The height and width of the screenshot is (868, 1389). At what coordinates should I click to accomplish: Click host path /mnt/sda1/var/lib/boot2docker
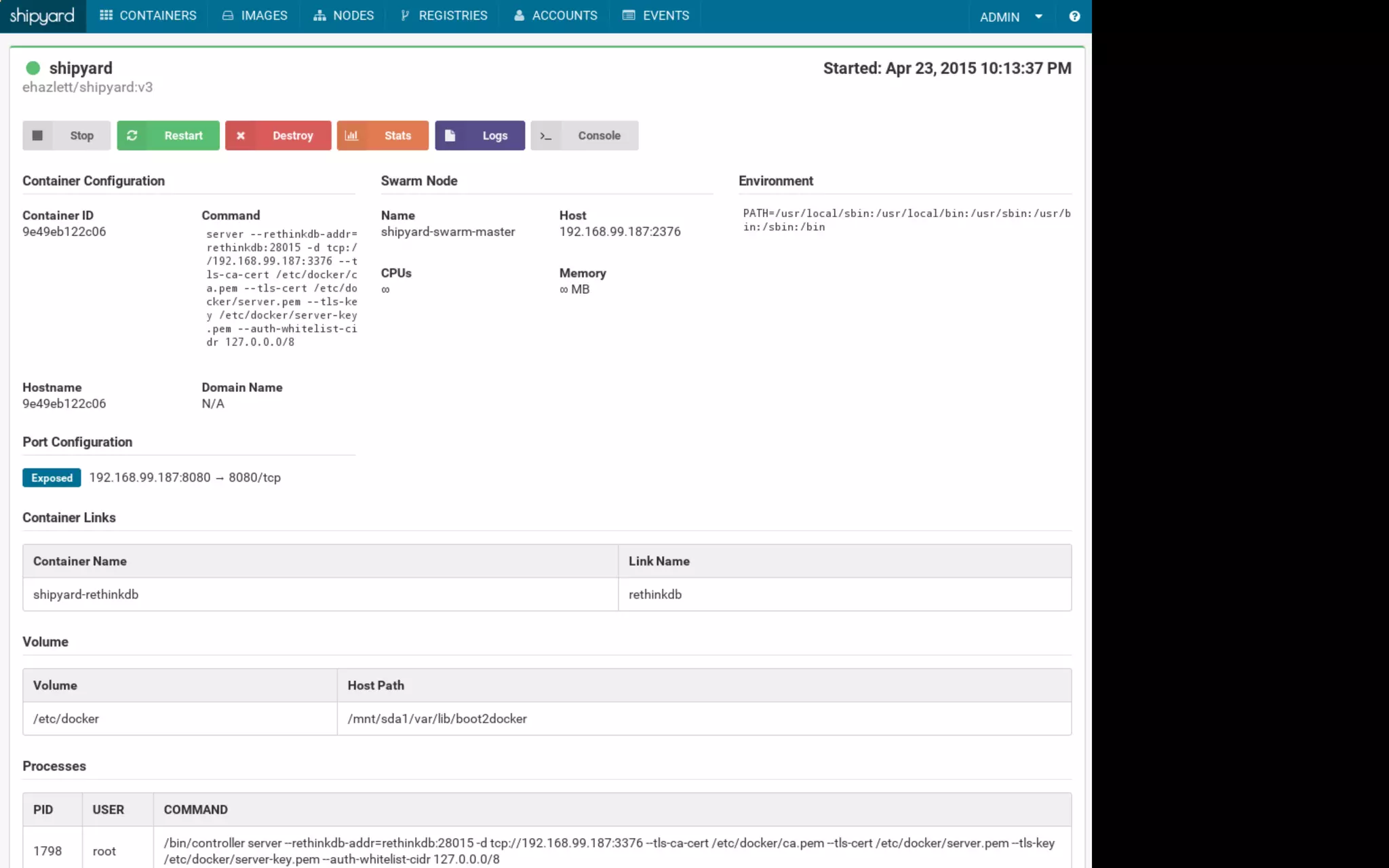(437, 719)
